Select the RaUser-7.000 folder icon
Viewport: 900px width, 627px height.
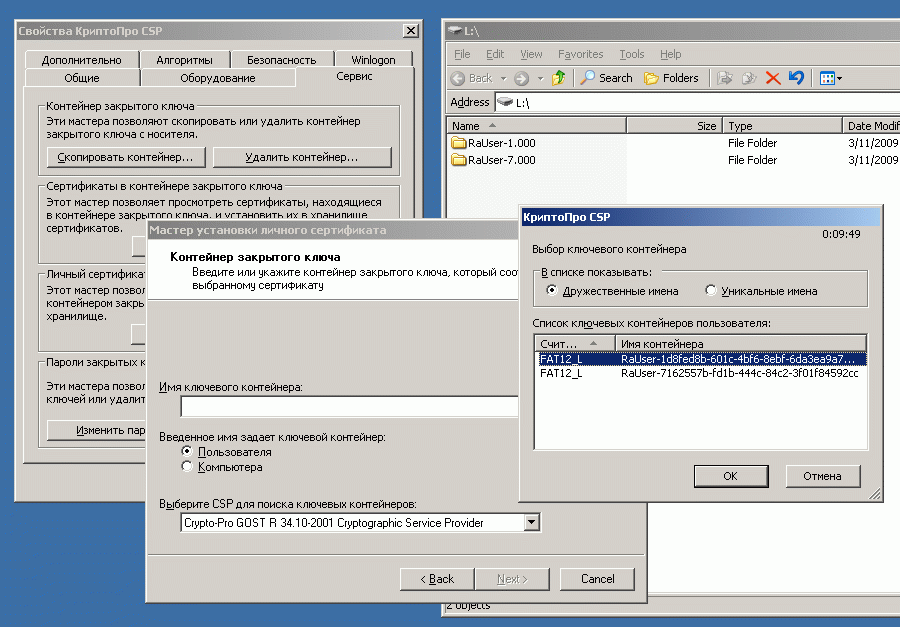click(458, 160)
